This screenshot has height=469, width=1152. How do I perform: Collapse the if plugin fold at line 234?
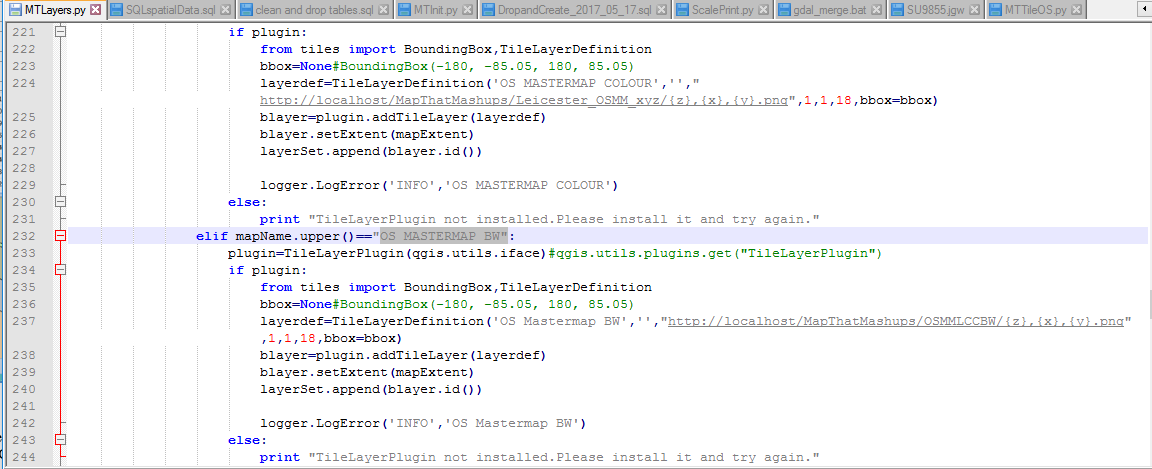(x=61, y=270)
